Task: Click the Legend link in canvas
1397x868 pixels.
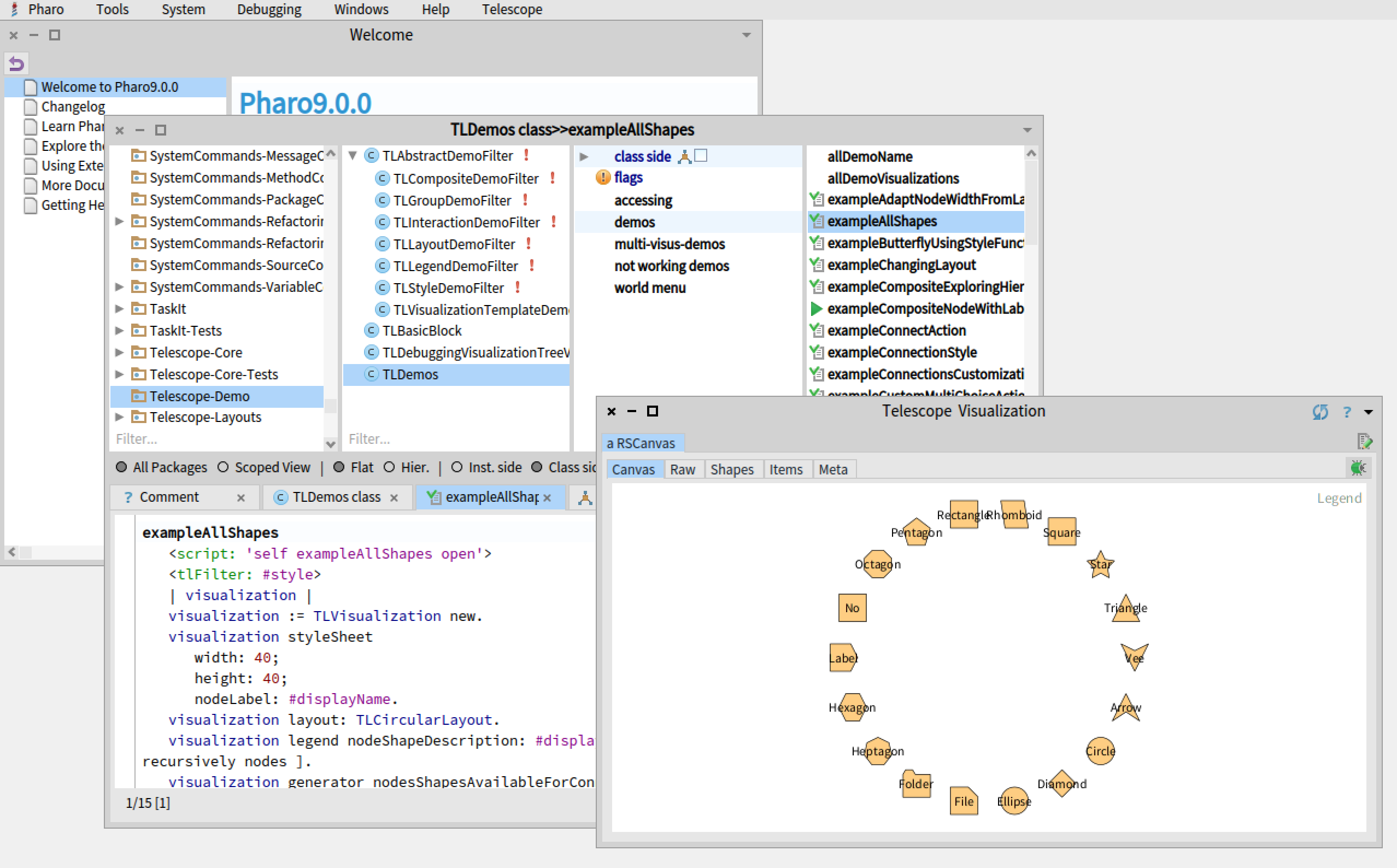Action: click(1339, 498)
